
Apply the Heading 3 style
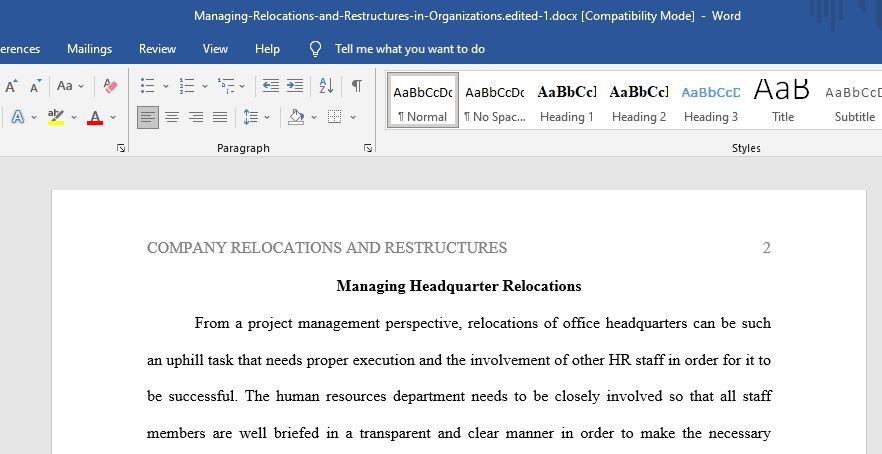(x=710, y=100)
